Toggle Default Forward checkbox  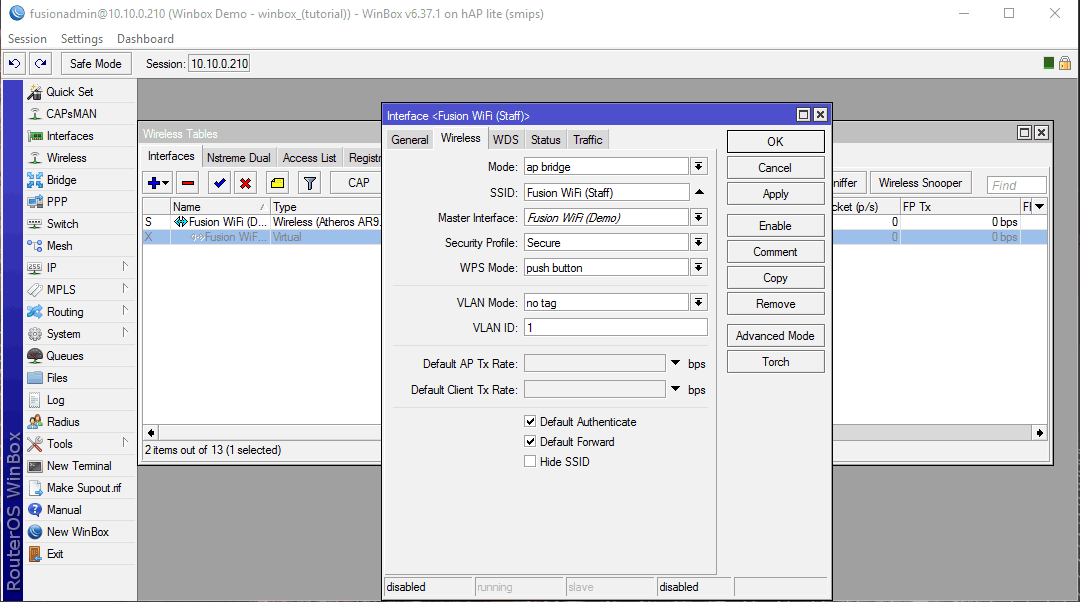(530, 442)
